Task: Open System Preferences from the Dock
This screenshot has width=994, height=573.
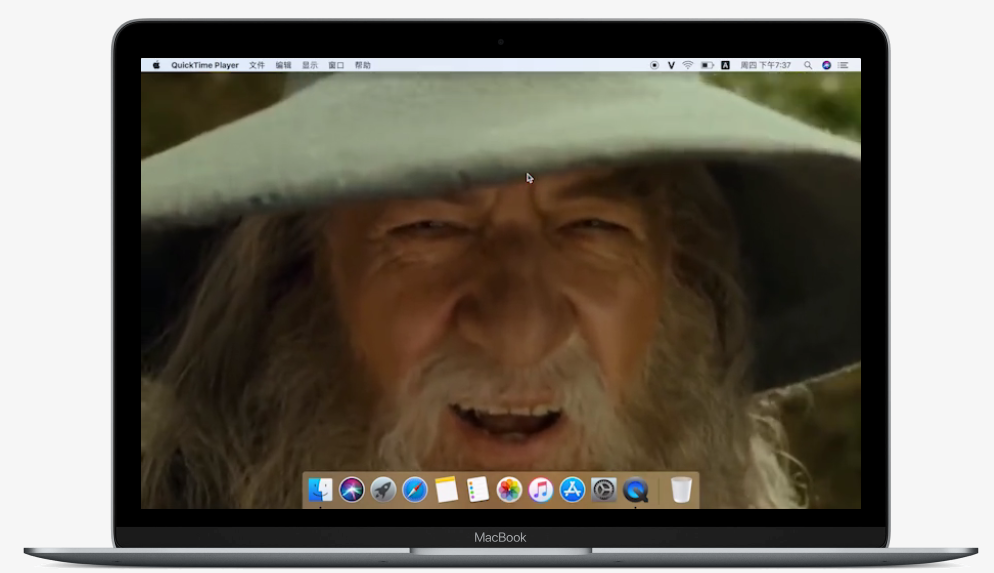Action: (604, 489)
